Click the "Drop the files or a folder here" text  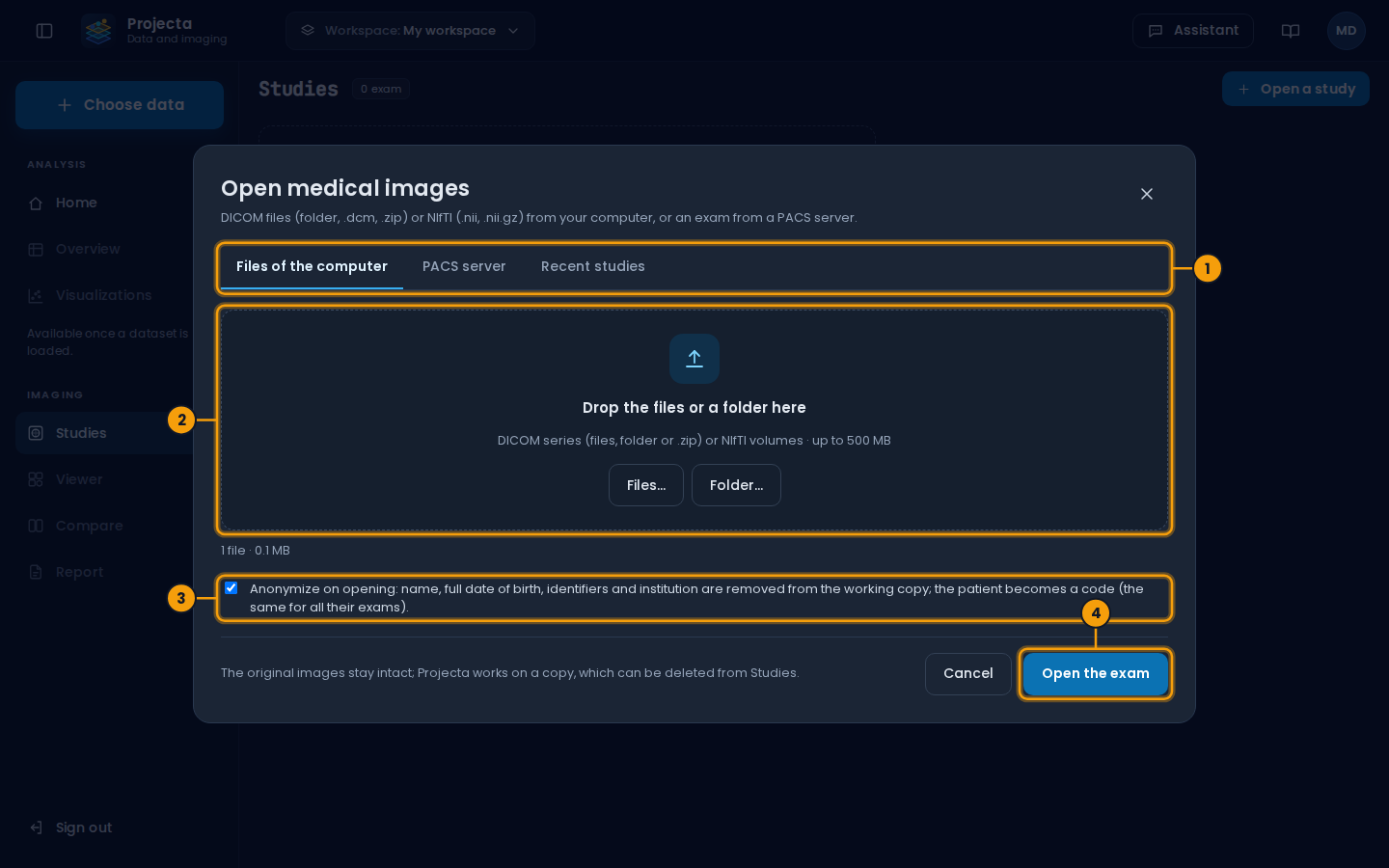694,408
